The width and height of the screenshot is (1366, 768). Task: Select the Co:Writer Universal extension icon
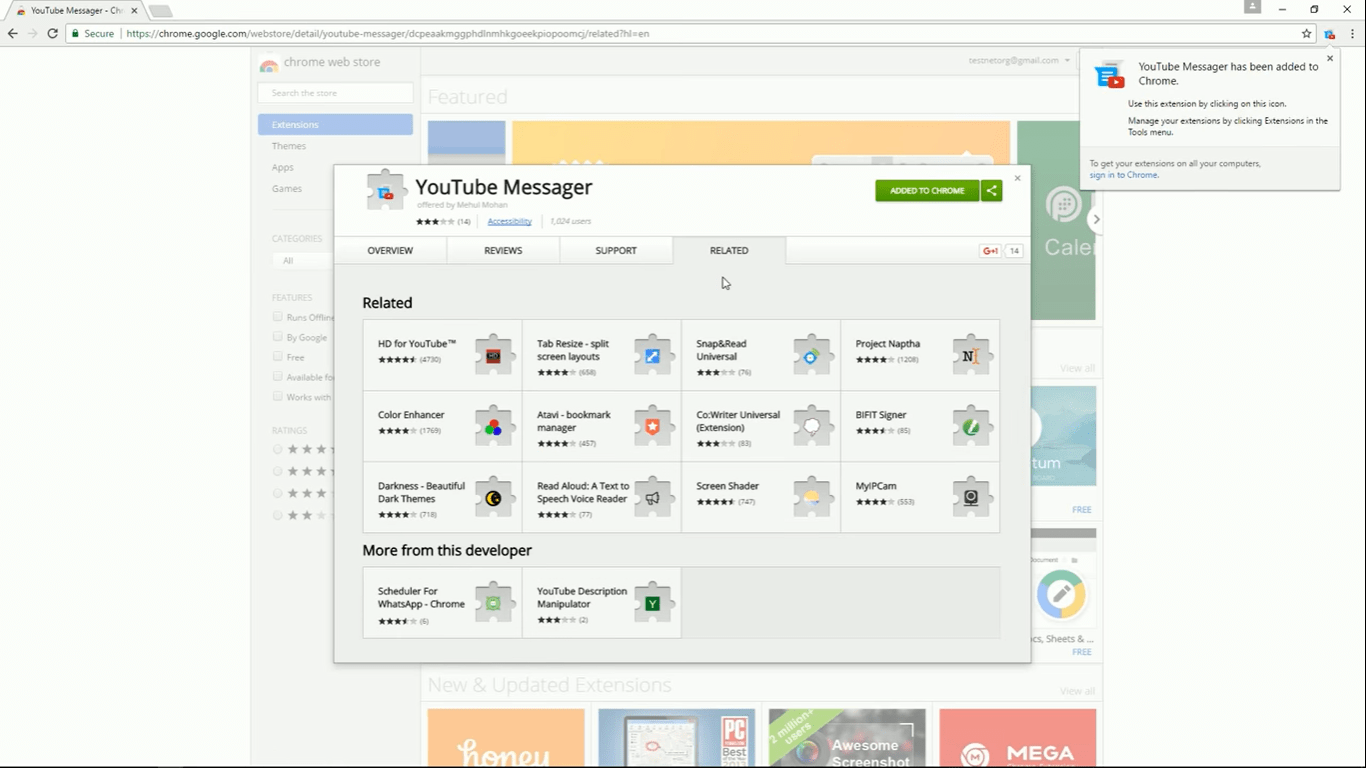coord(812,426)
